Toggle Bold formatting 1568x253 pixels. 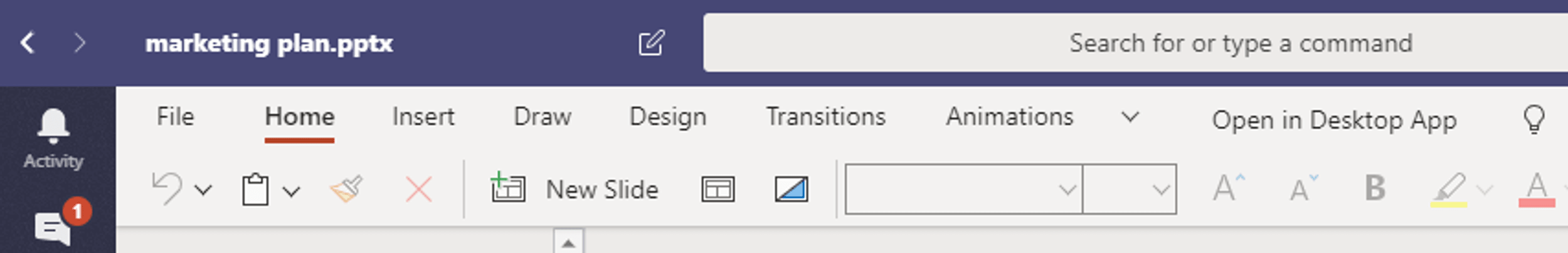point(1375,188)
